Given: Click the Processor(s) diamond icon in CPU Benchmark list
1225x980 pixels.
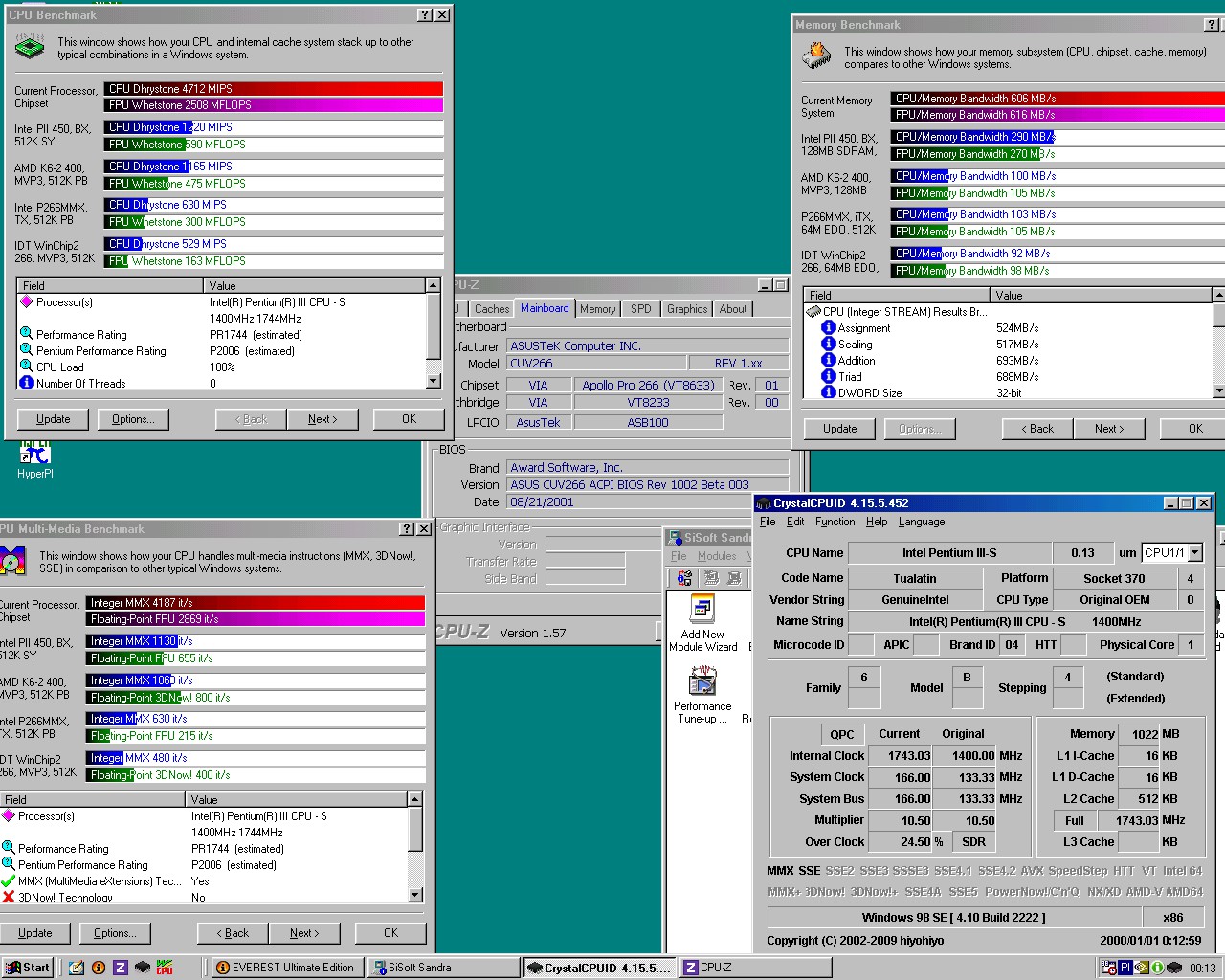Looking at the screenshot, I should [27, 301].
